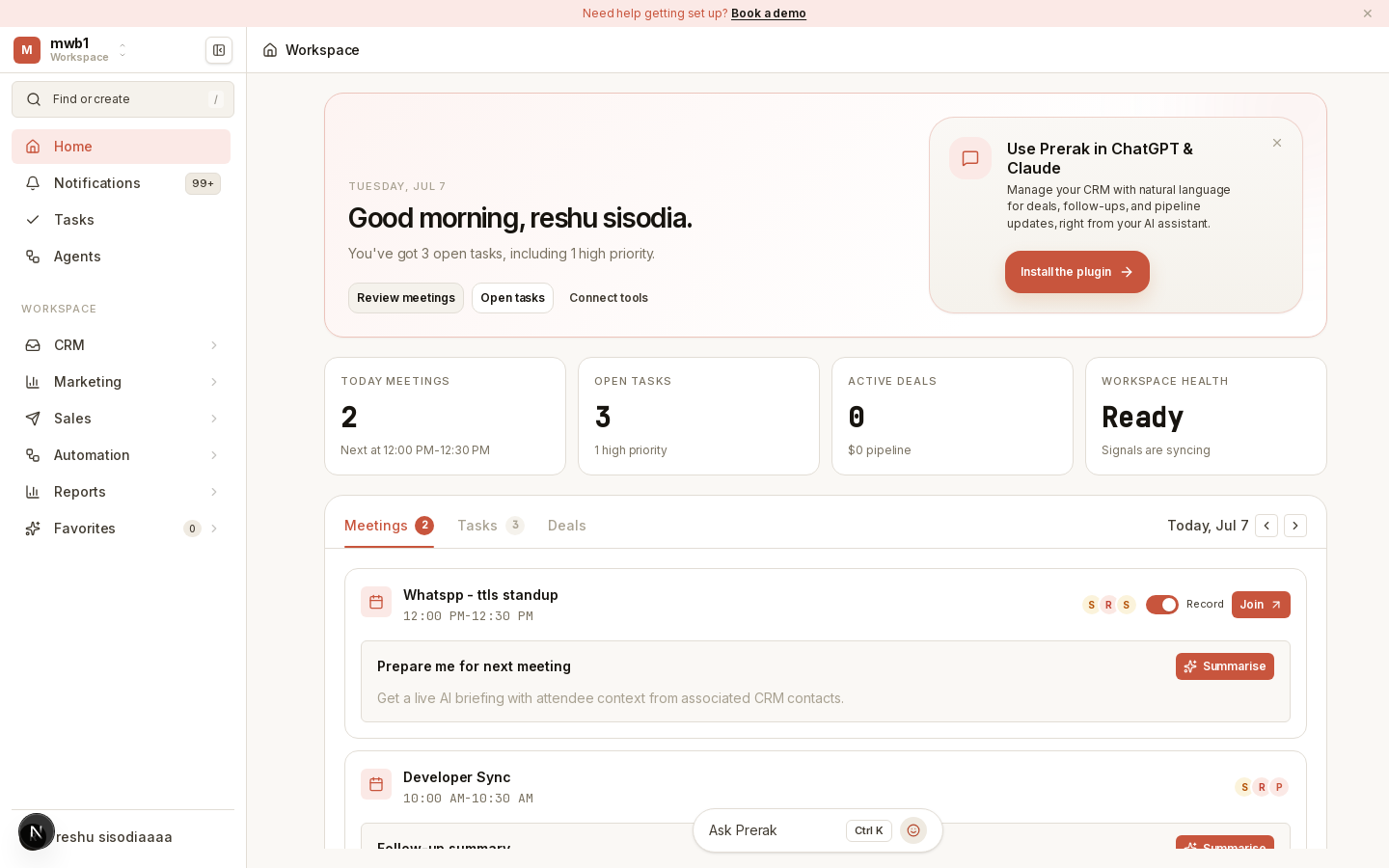Image resolution: width=1389 pixels, height=868 pixels.
Task: Click the first S attendee avatar of ttls standup
Action: point(1091,605)
